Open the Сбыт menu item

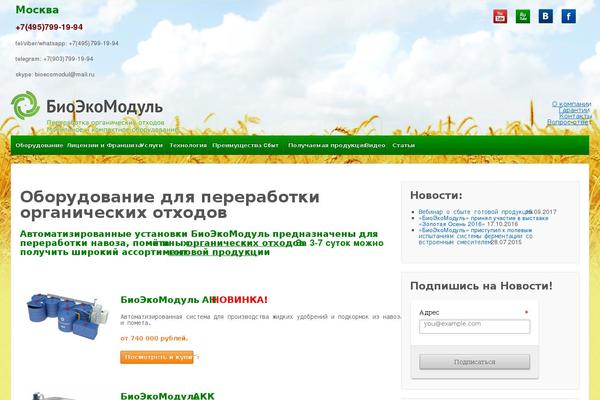271,145
